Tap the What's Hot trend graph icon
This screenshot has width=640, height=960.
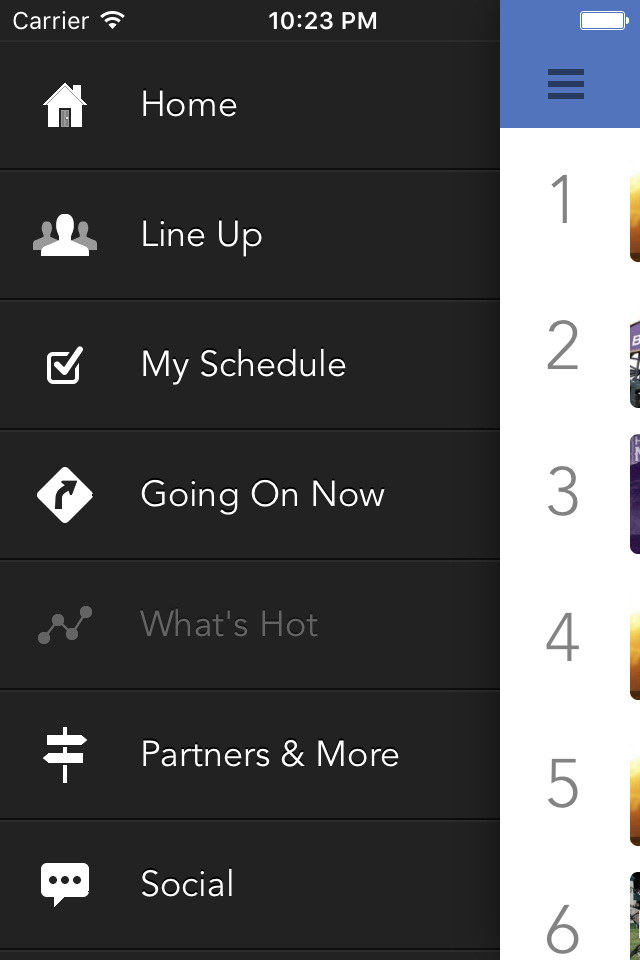[x=65, y=625]
